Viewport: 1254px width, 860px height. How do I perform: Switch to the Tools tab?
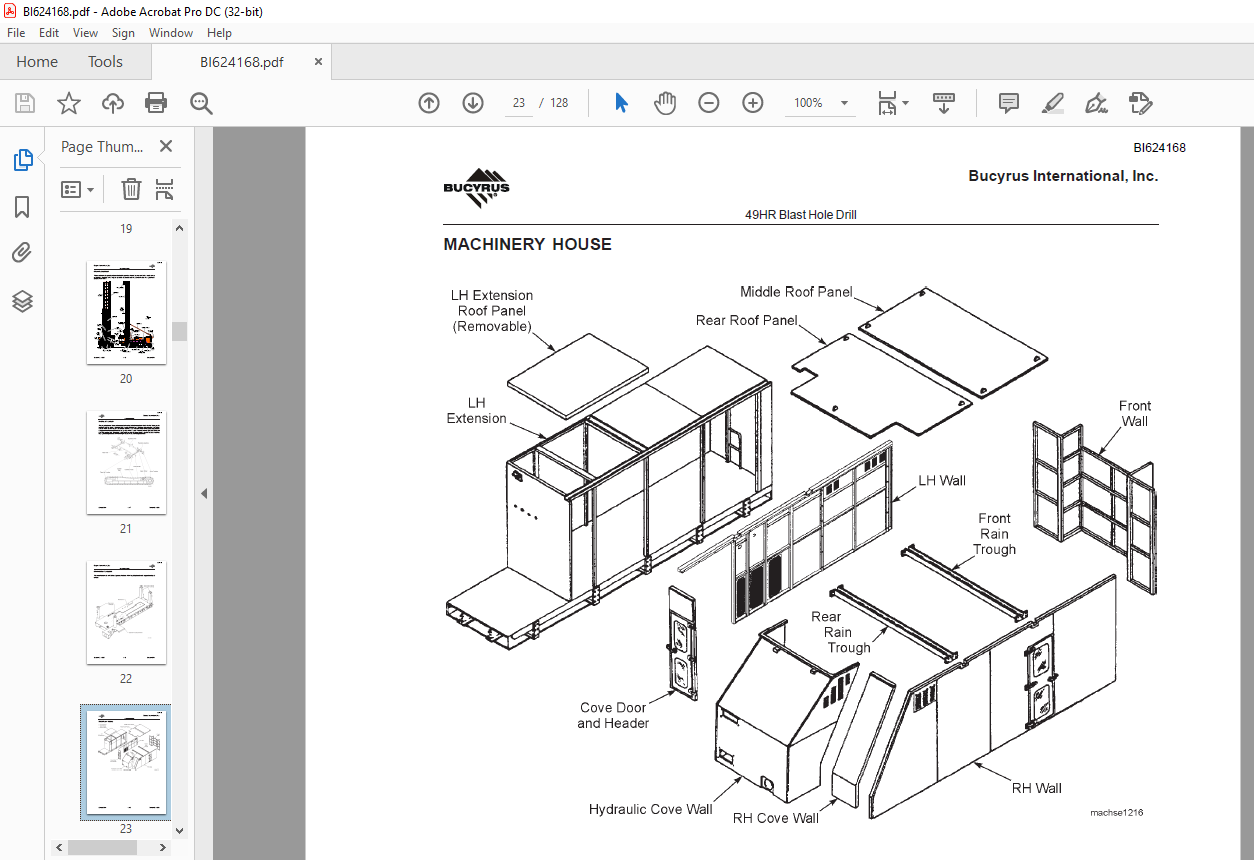pyautogui.click(x=105, y=62)
